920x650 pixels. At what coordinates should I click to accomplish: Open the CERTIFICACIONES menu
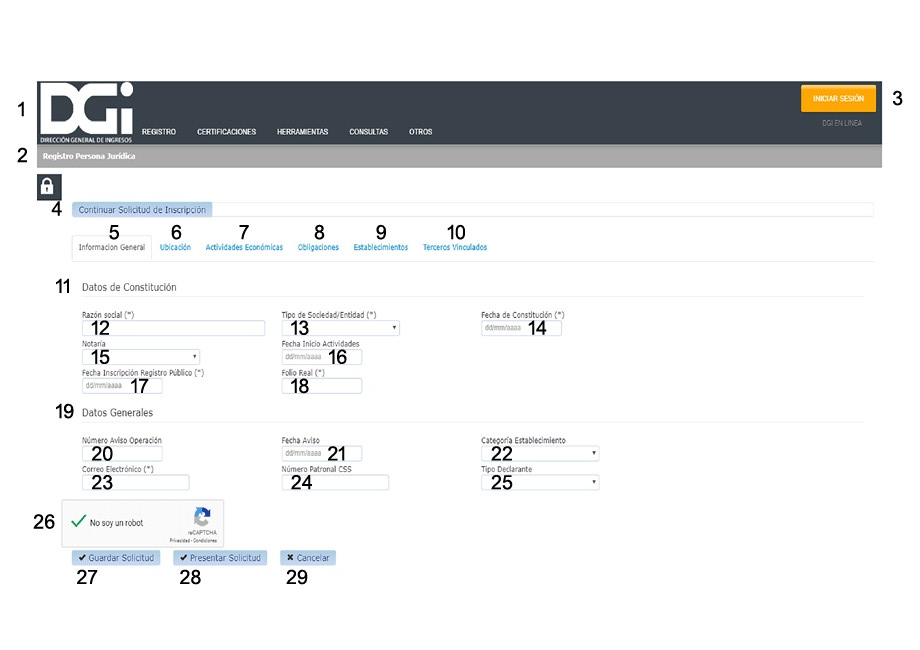226,132
